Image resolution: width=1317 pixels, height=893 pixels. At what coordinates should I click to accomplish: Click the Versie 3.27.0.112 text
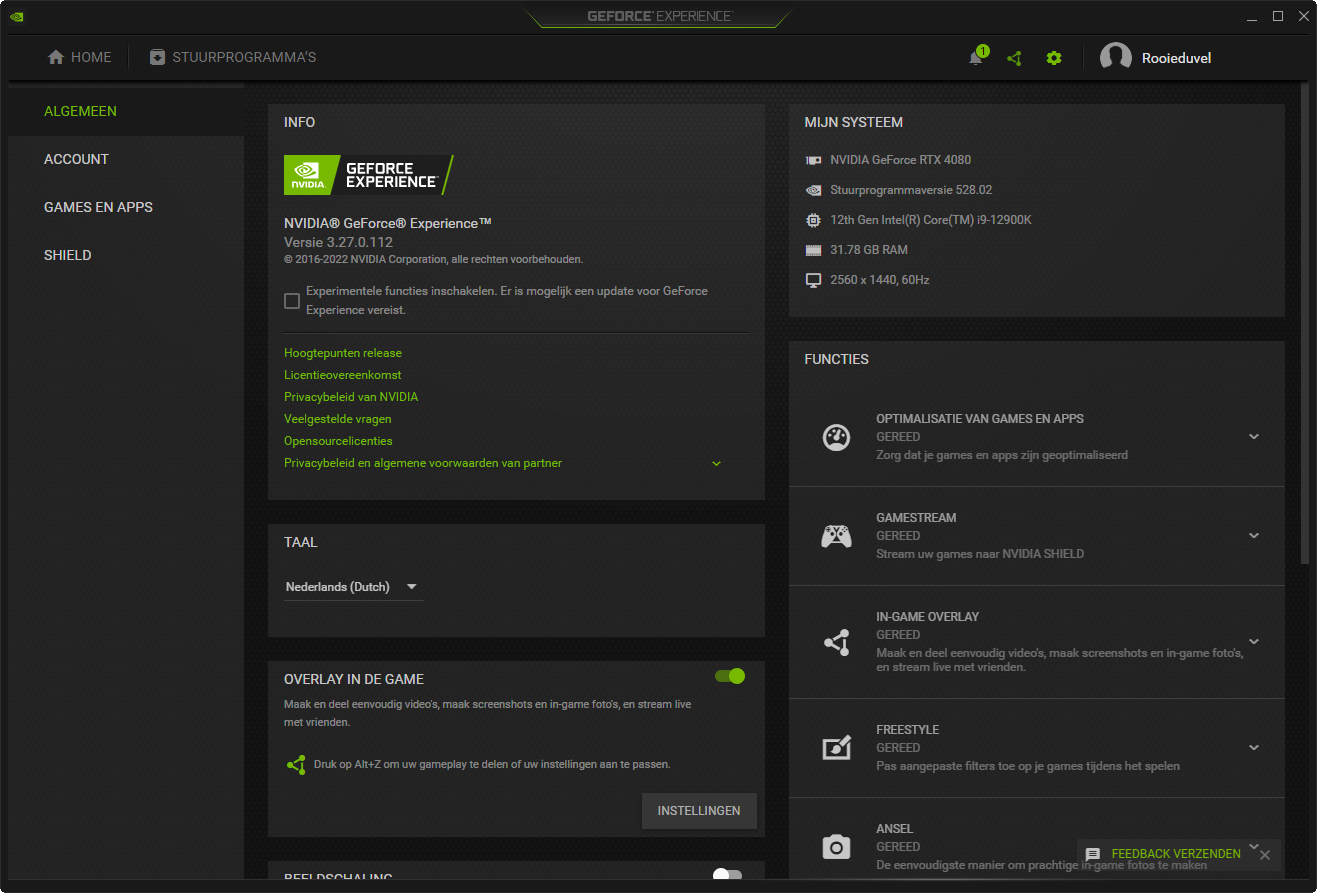pyautogui.click(x=338, y=242)
